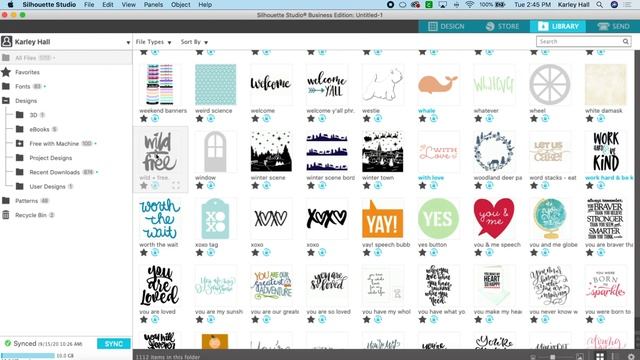Screen dimensions: 640x360
Task: Open Karley Hall account dropdown arrow
Action: tap(128, 42)
